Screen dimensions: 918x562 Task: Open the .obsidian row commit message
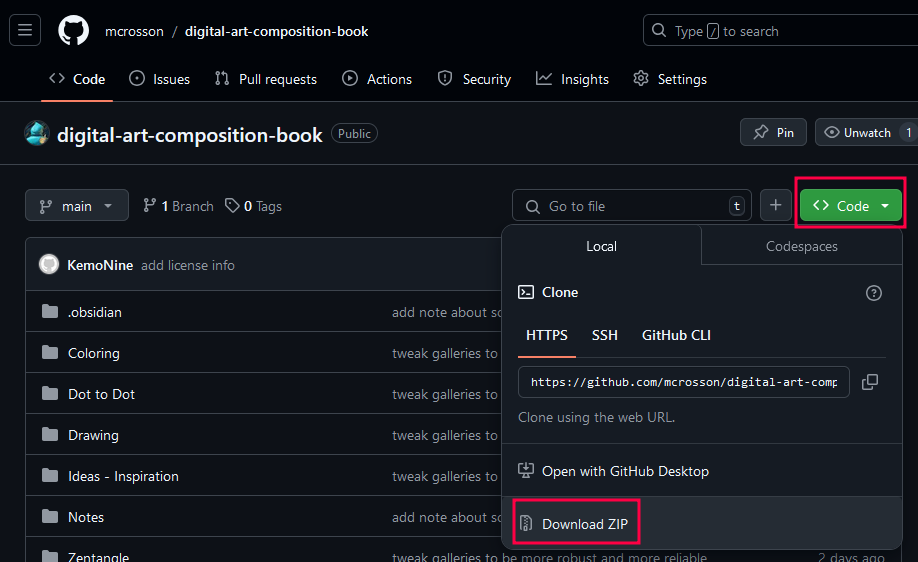click(447, 312)
